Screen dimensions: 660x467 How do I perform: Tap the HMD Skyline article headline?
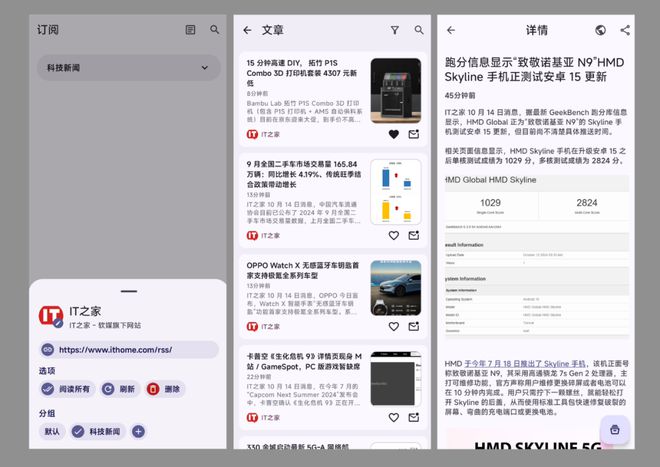pyautogui.click(x=535, y=69)
